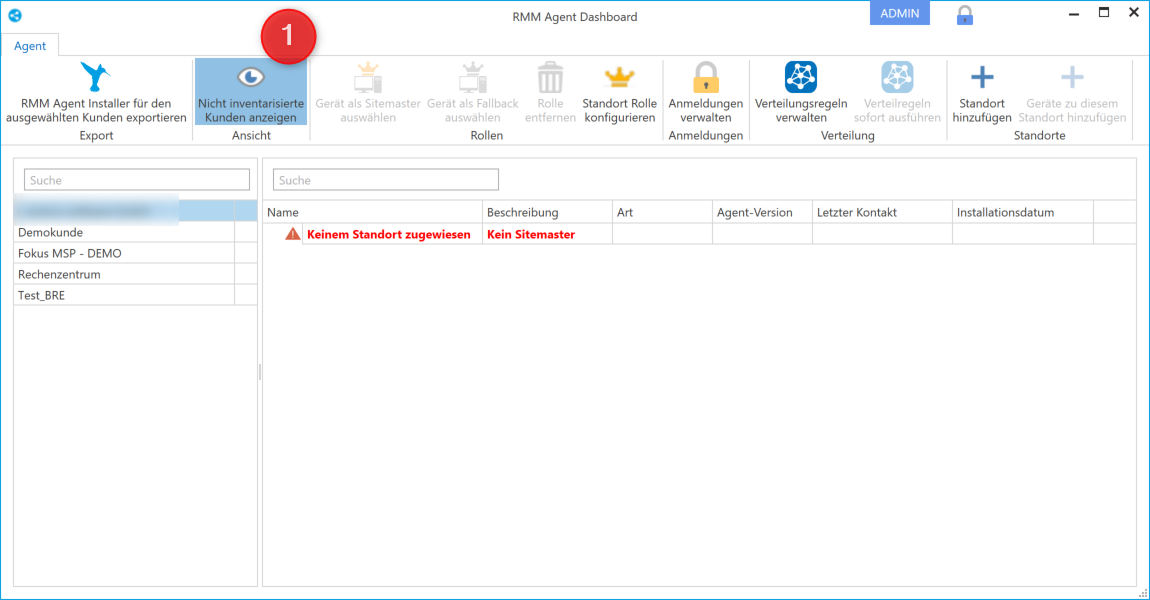Run Verteilregeln sofort ausführen

pyautogui.click(x=897, y=92)
